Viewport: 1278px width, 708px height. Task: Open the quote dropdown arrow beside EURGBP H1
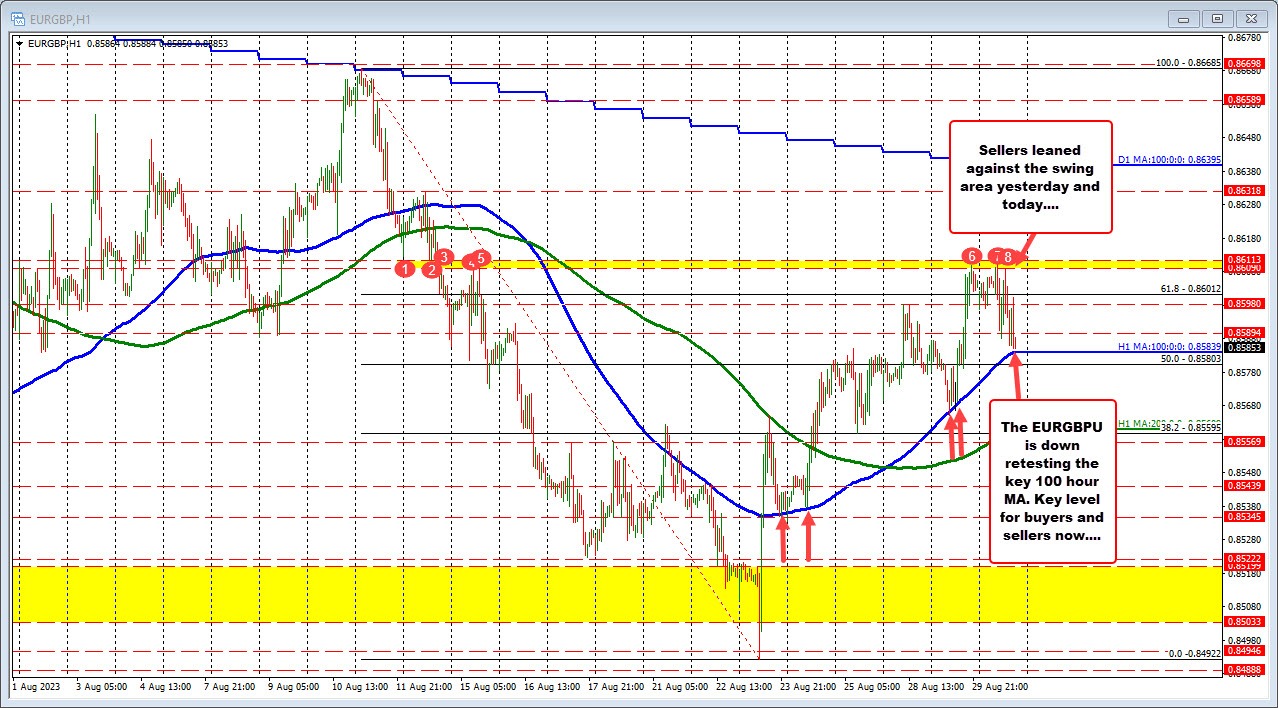pyautogui.click(x=20, y=44)
